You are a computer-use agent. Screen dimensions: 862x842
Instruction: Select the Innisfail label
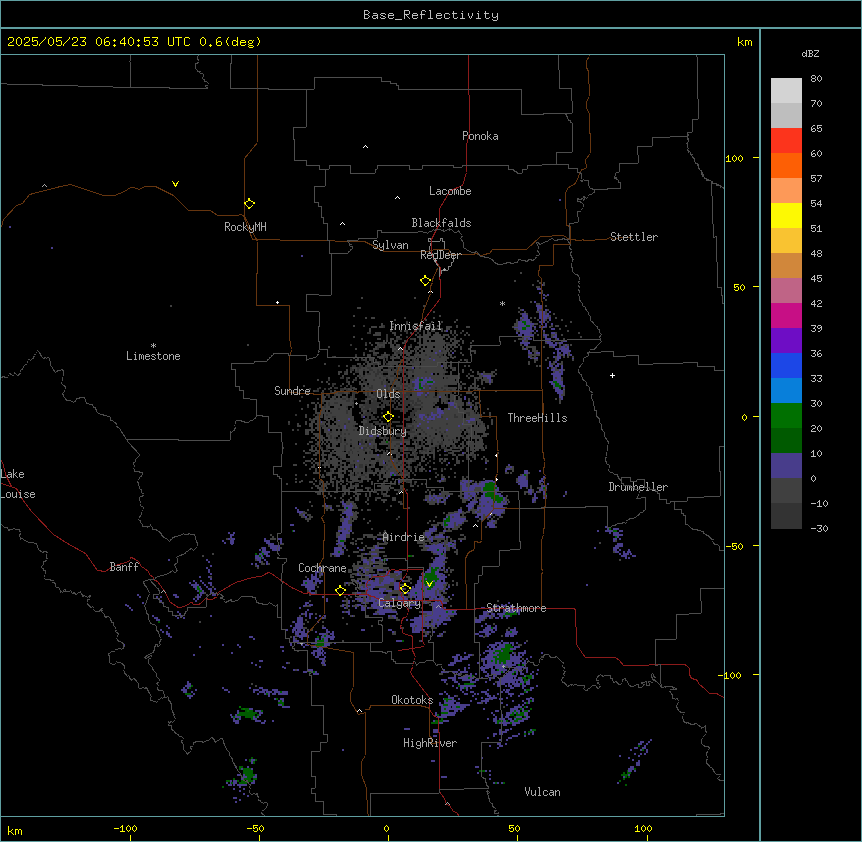click(x=416, y=326)
